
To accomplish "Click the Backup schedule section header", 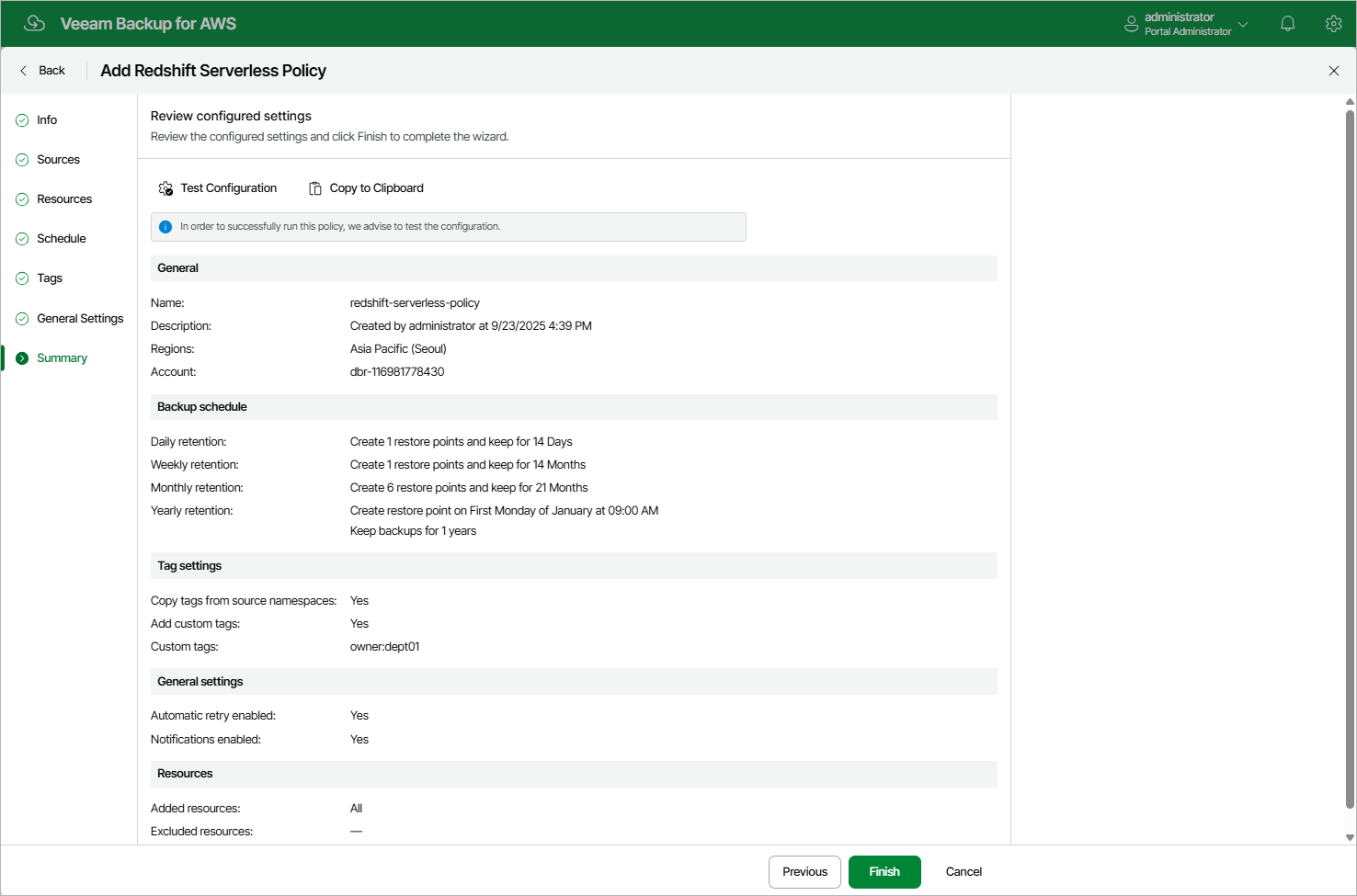I will 574,407.
